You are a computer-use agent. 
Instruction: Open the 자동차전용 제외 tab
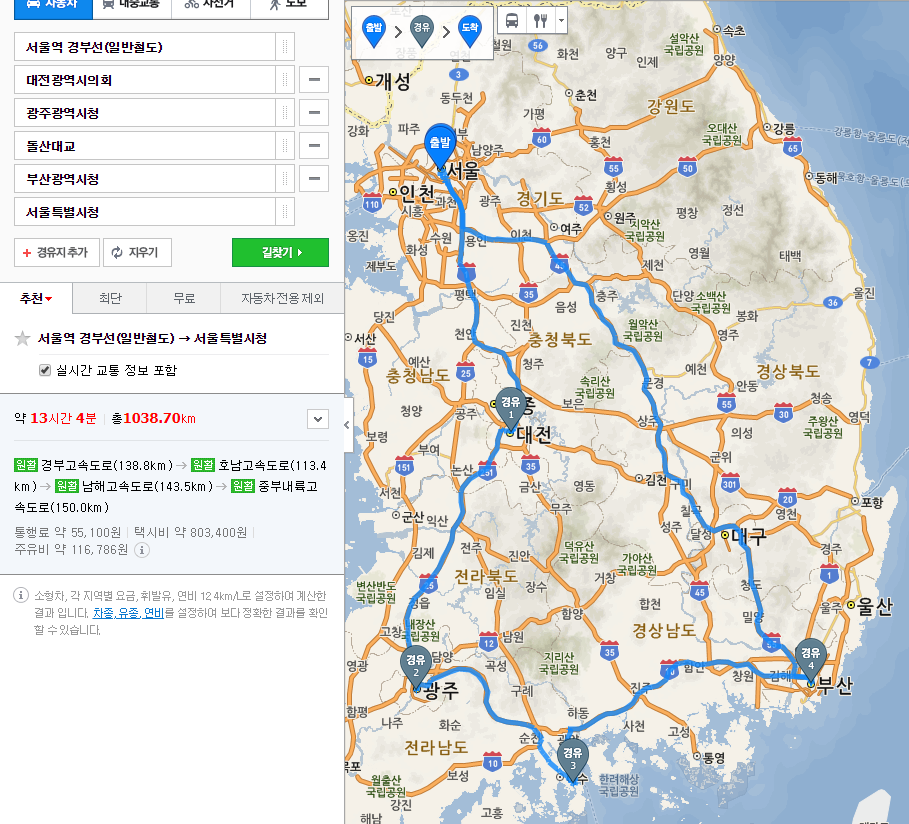coord(282,298)
